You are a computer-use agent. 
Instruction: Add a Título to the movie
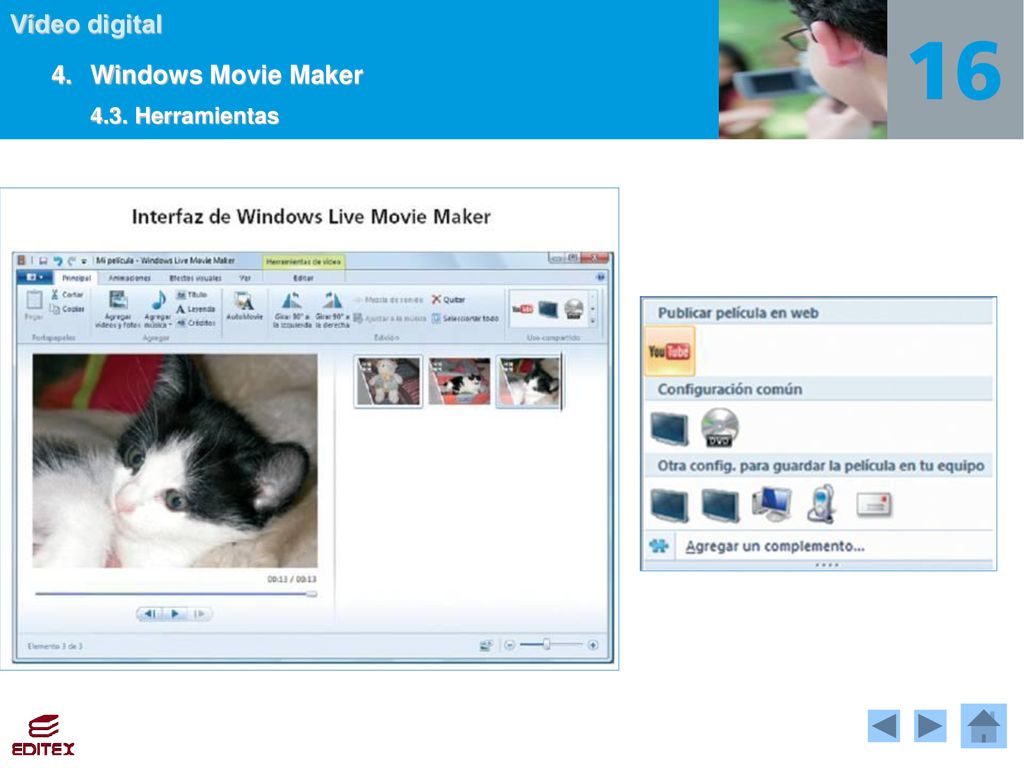(x=192, y=295)
